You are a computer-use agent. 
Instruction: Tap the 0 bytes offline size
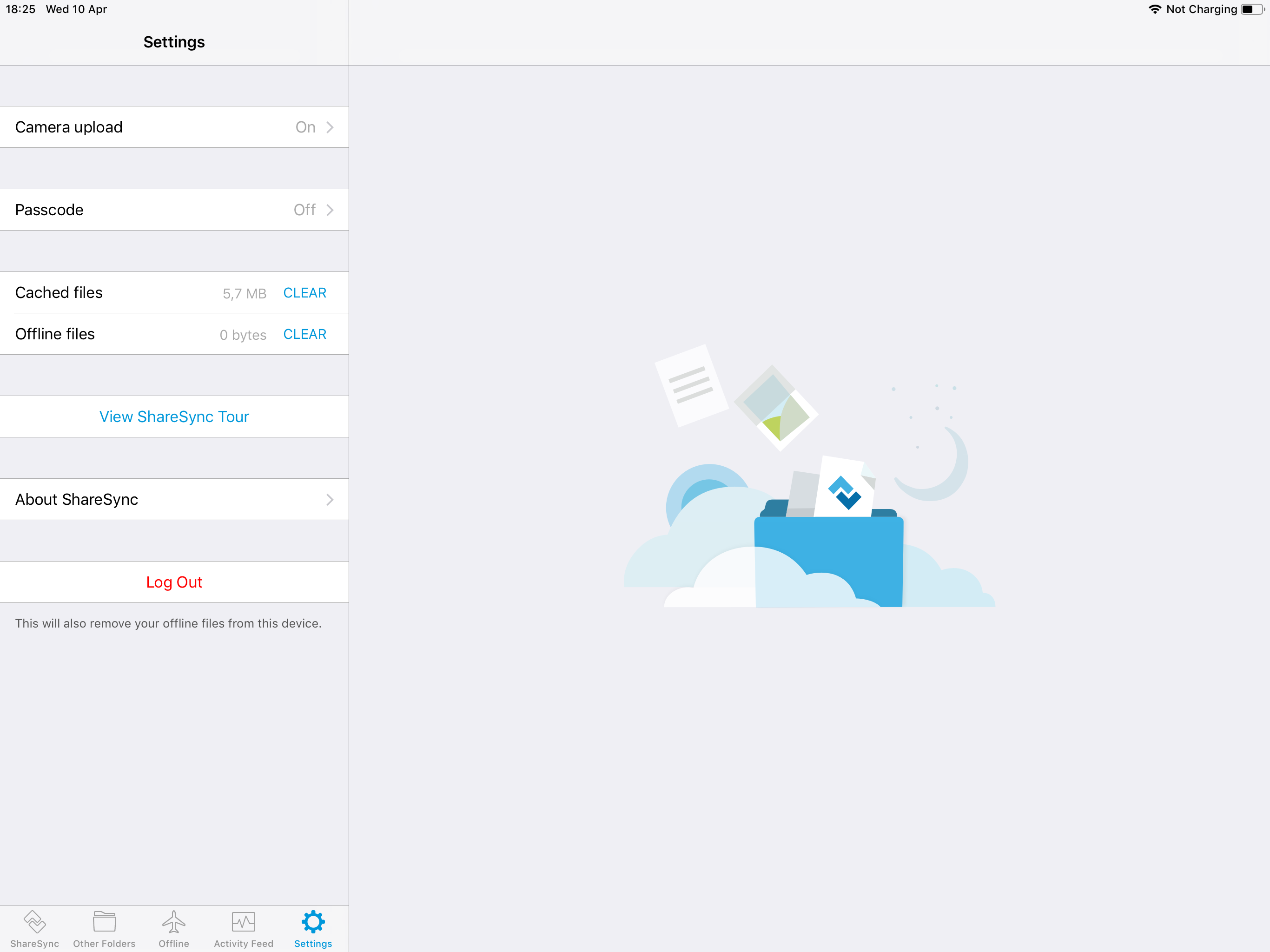click(243, 335)
